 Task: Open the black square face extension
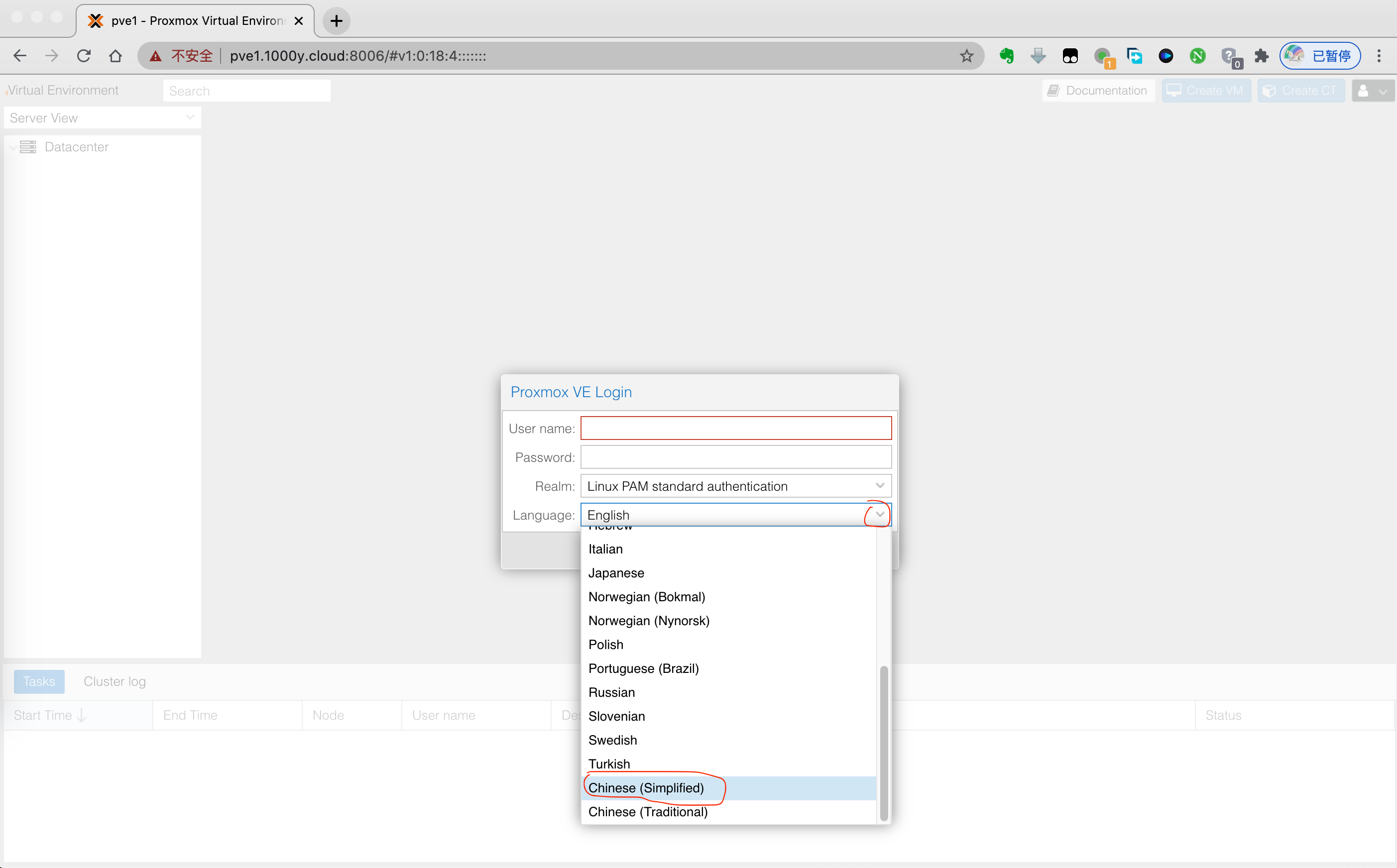[1070, 56]
